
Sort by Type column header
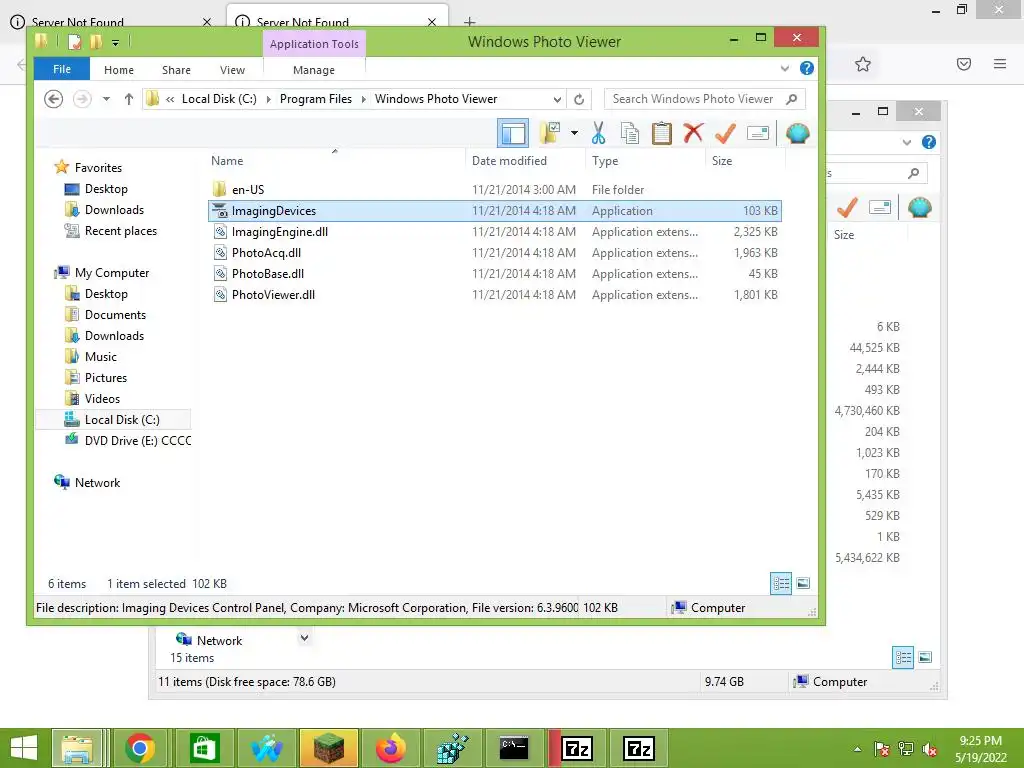click(605, 161)
